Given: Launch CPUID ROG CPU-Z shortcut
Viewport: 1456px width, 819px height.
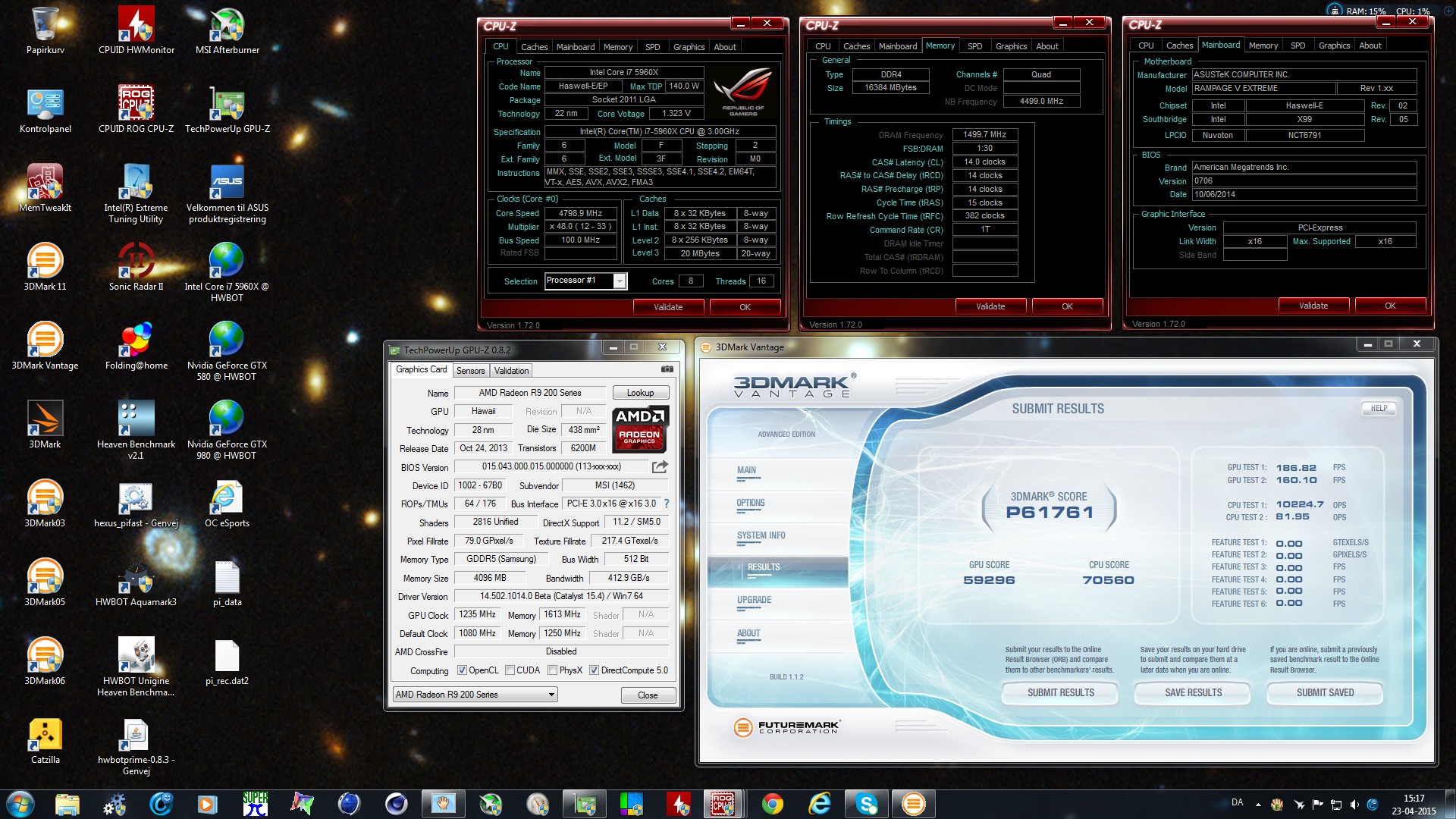Looking at the screenshot, I should (136, 110).
